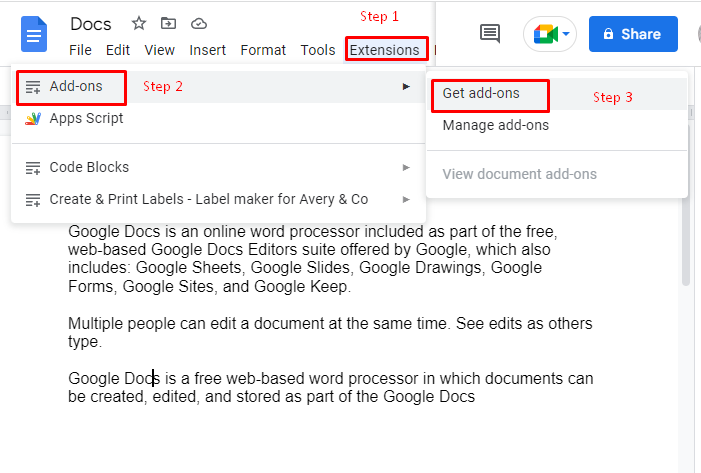Choose Manage add-ons
Viewport: 701px width, 473px height.
pos(557,125)
